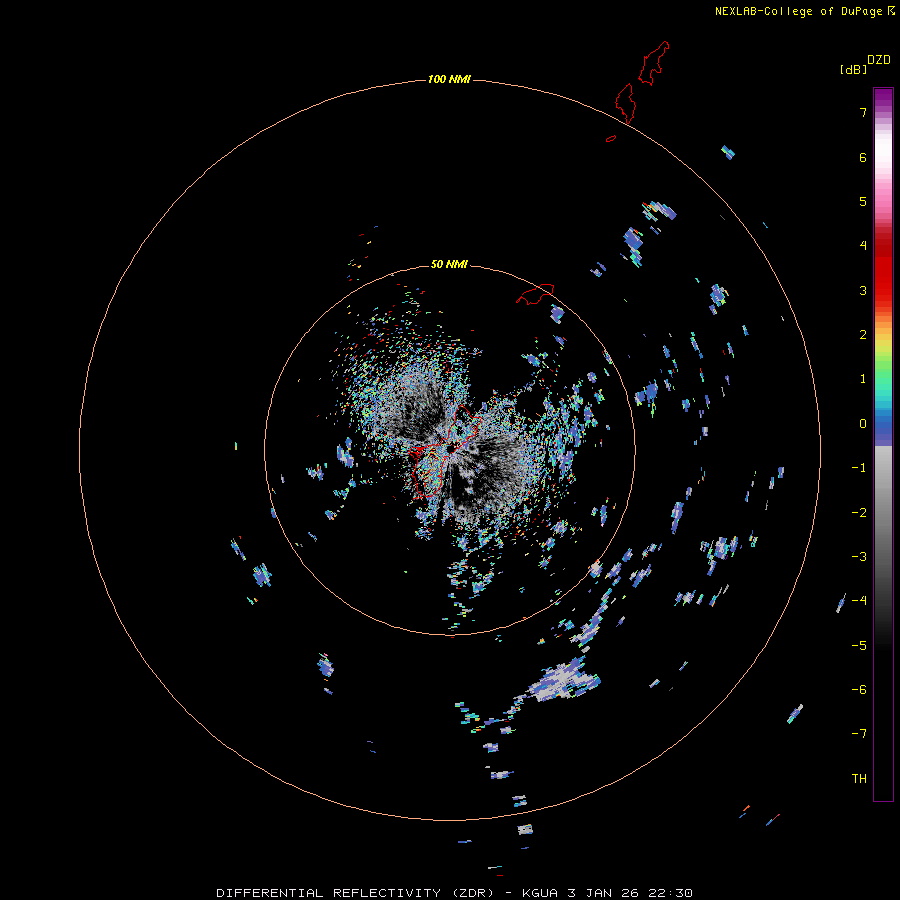
Task: Click the red Guam island outline at radar center
Action: click(444, 452)
